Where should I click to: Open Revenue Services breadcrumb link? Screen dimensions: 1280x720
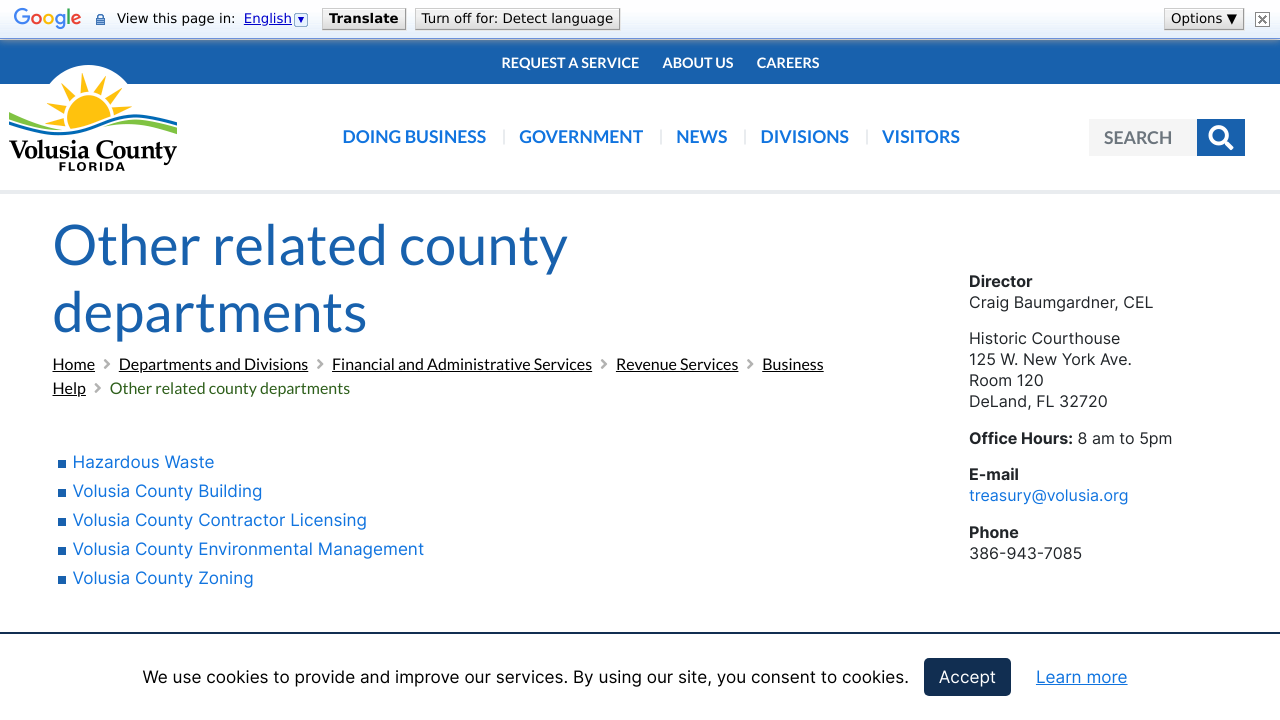677,364
